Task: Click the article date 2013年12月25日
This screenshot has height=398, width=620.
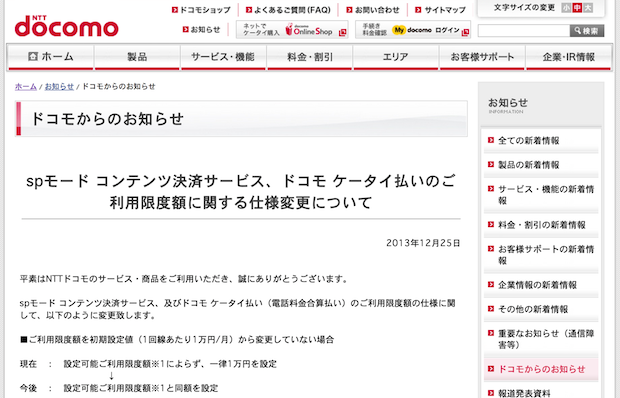Action: pyautogui.click(x=423, y=243)
